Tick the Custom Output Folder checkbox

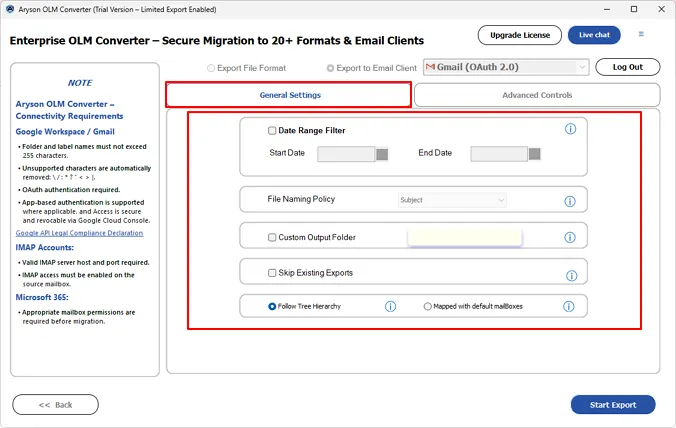pyautogui.click(x=272, y=237)
